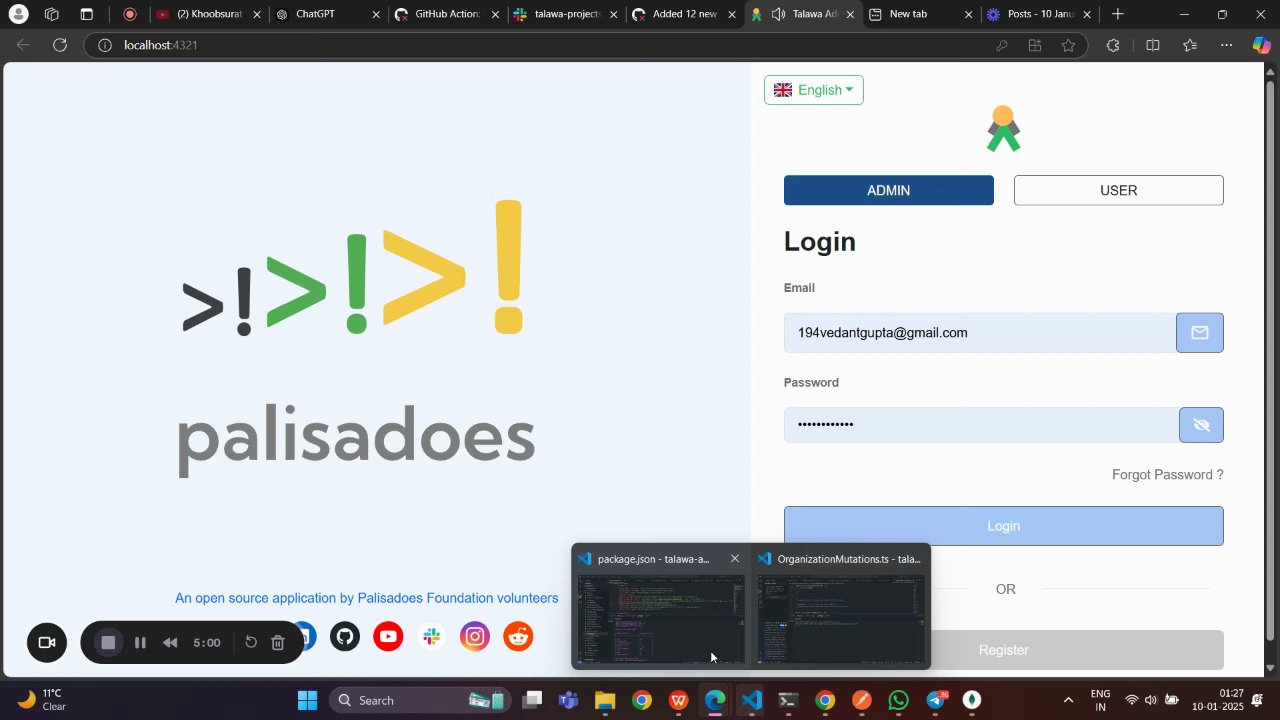Toggle password visibility eye icon
This screenshot has width=1280, height=720.
pos(1201,425)
